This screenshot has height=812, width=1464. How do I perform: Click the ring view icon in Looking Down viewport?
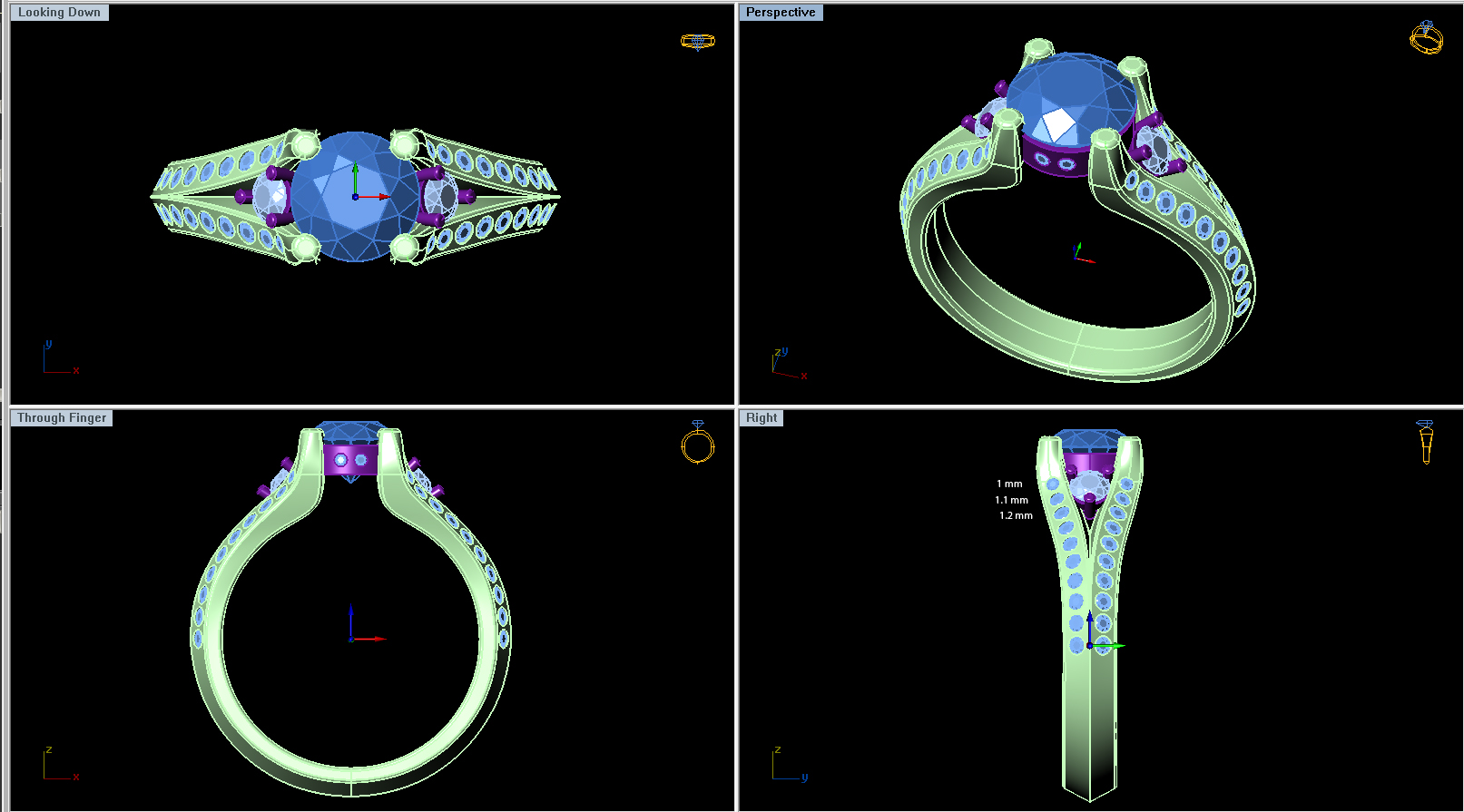697,42
